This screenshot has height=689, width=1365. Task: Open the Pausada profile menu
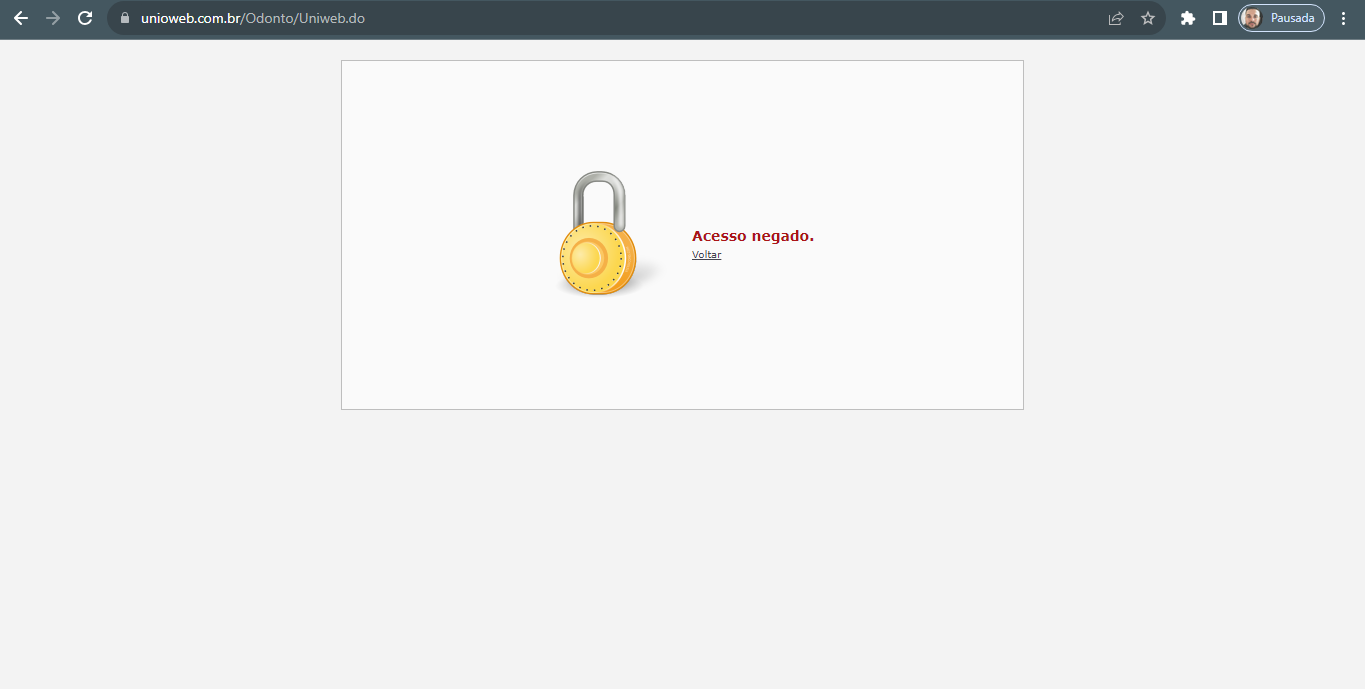[x=1282, y=18]
